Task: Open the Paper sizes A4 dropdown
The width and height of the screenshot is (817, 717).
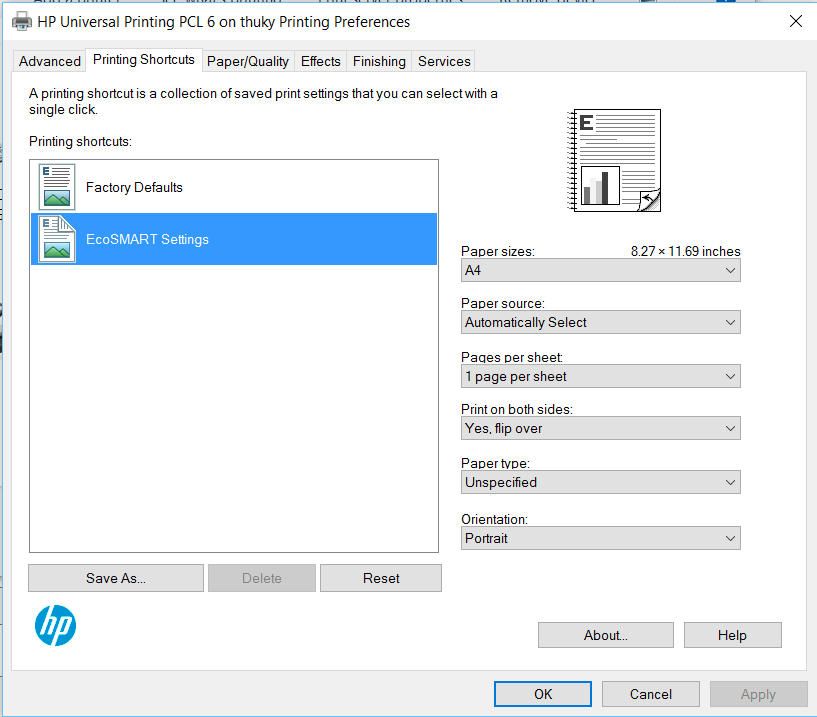Action: tap(600, 270)
